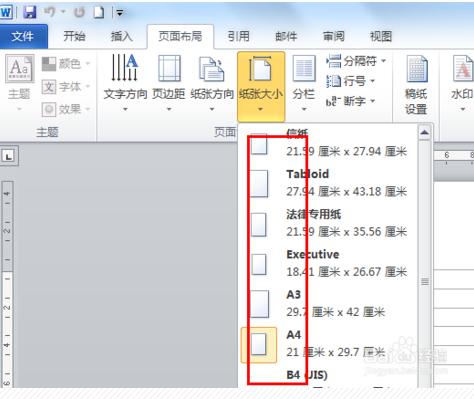Image resolution: width=474 pixels, height=399 pixels.
Task: Click the 纸张大小 paper size button
Action: [261, 86]
